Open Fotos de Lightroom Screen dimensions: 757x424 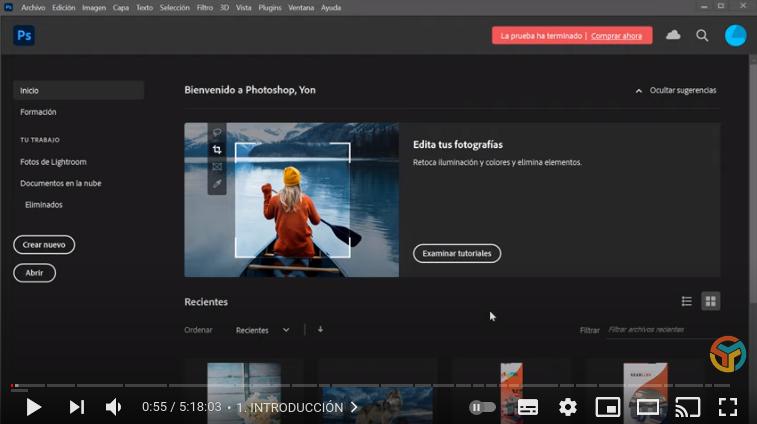tap(53, 162)
